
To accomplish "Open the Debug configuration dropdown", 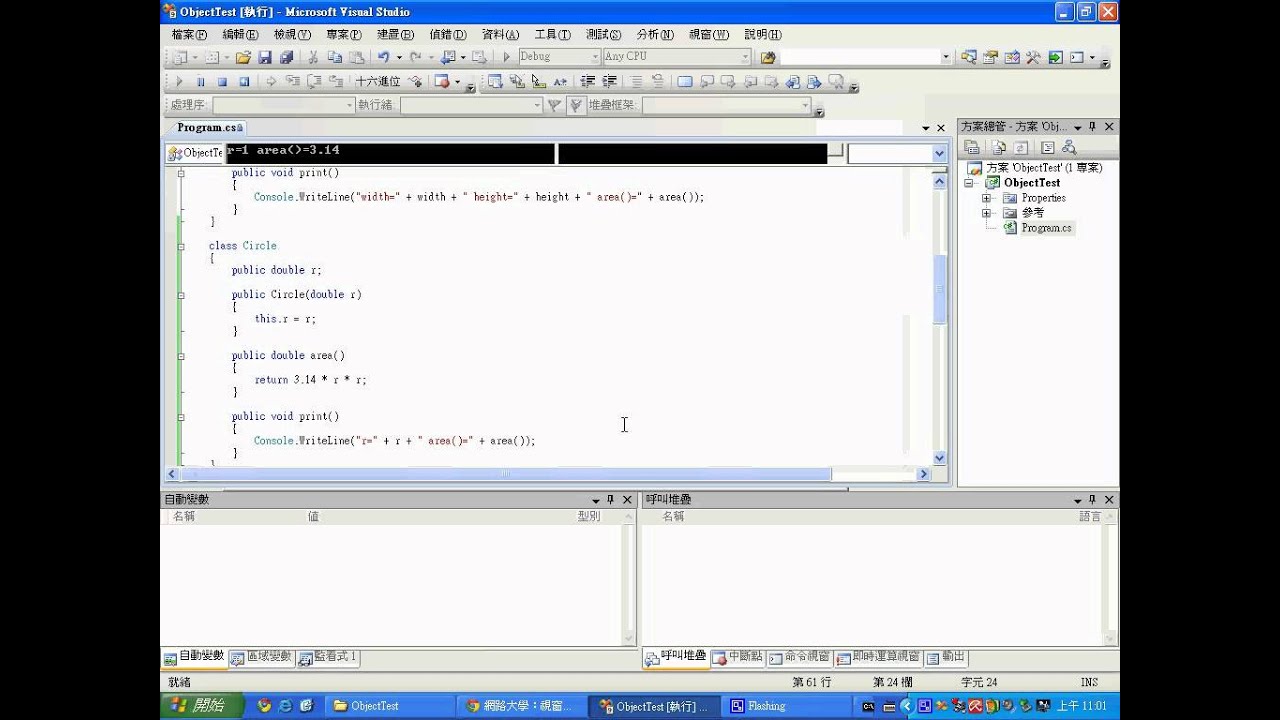I will pos(594,57).
